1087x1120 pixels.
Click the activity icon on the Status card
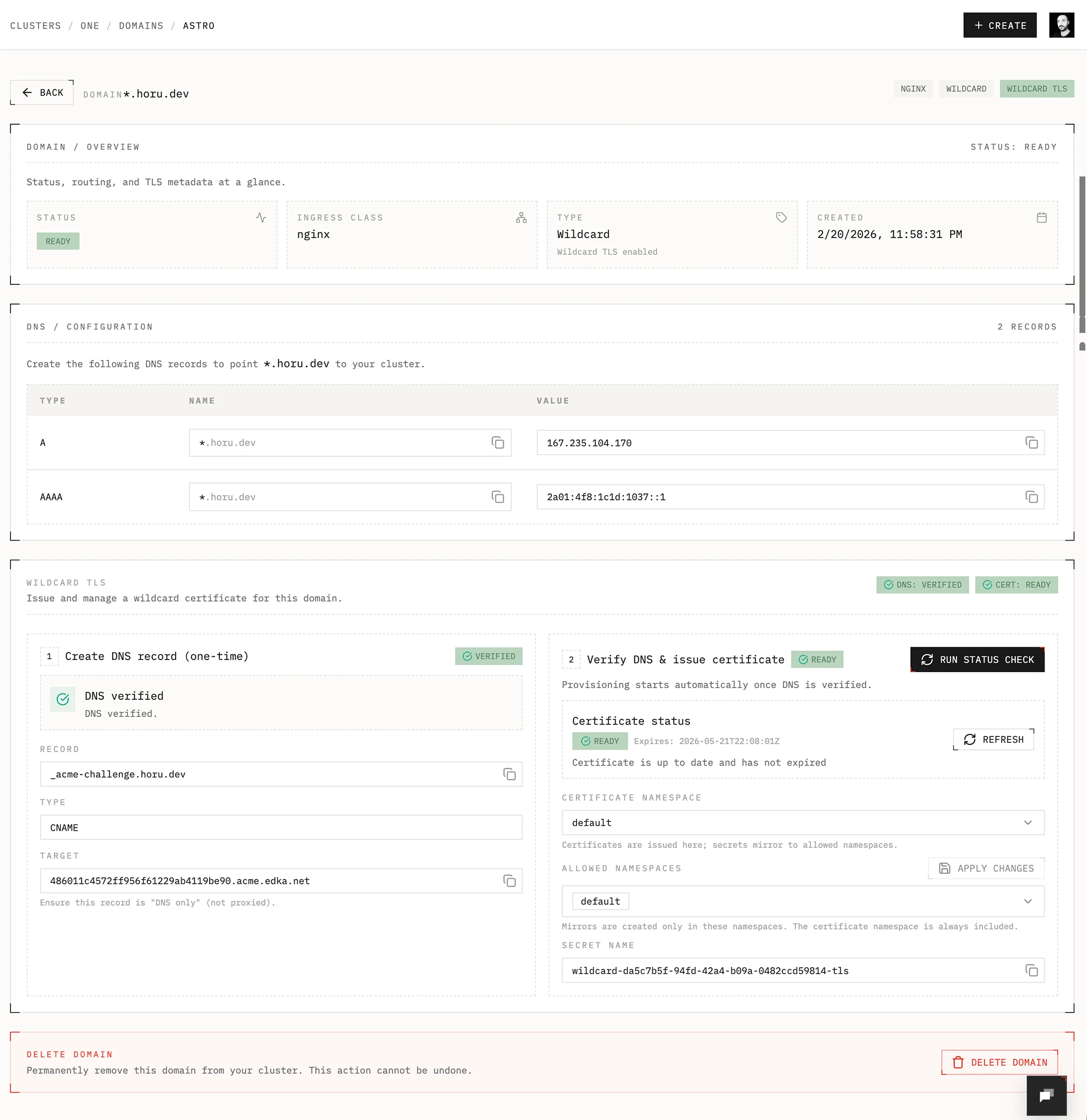(261, 217)
